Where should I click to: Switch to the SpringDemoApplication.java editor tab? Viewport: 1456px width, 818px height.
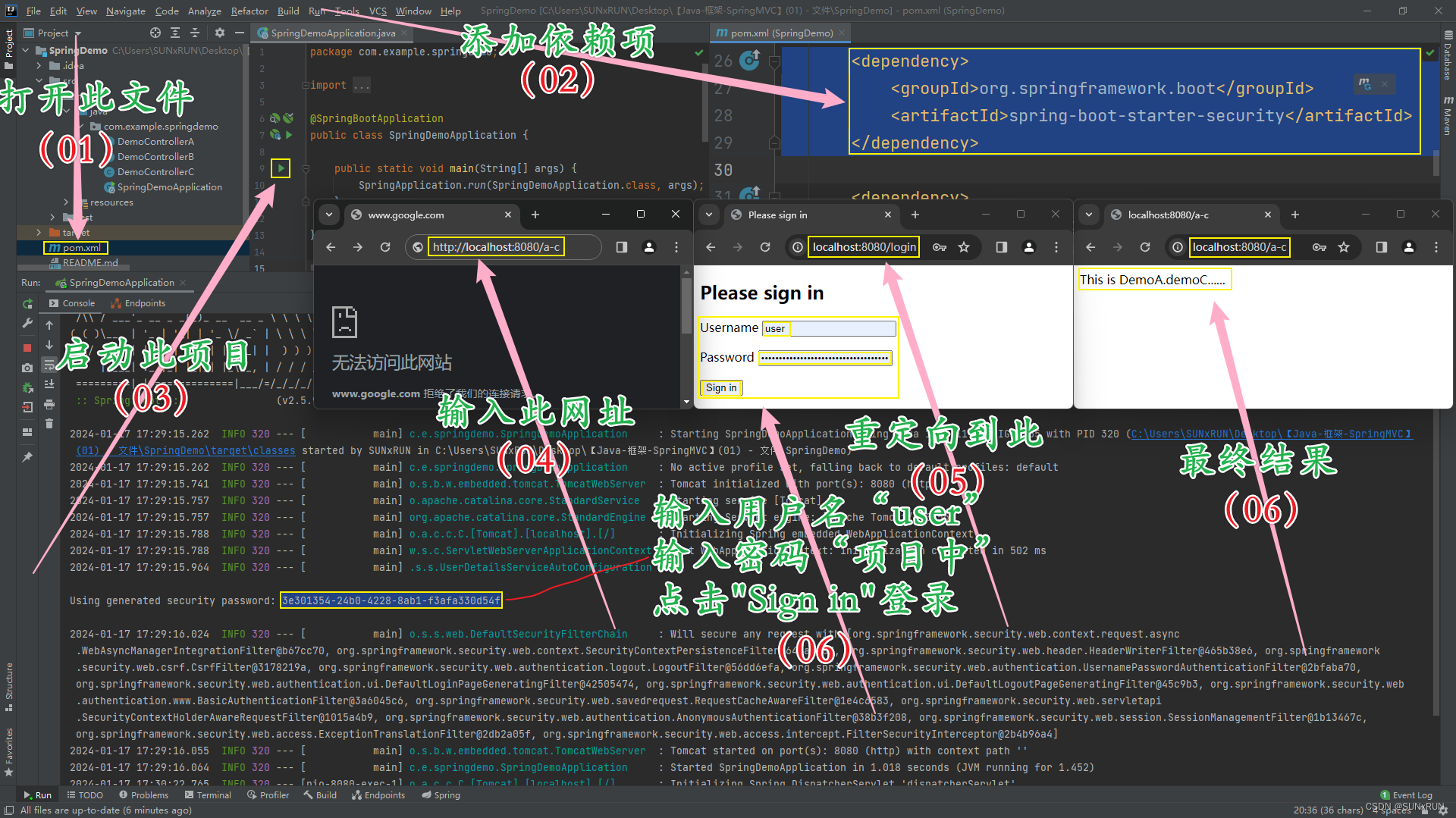click(x=333, y=33)
